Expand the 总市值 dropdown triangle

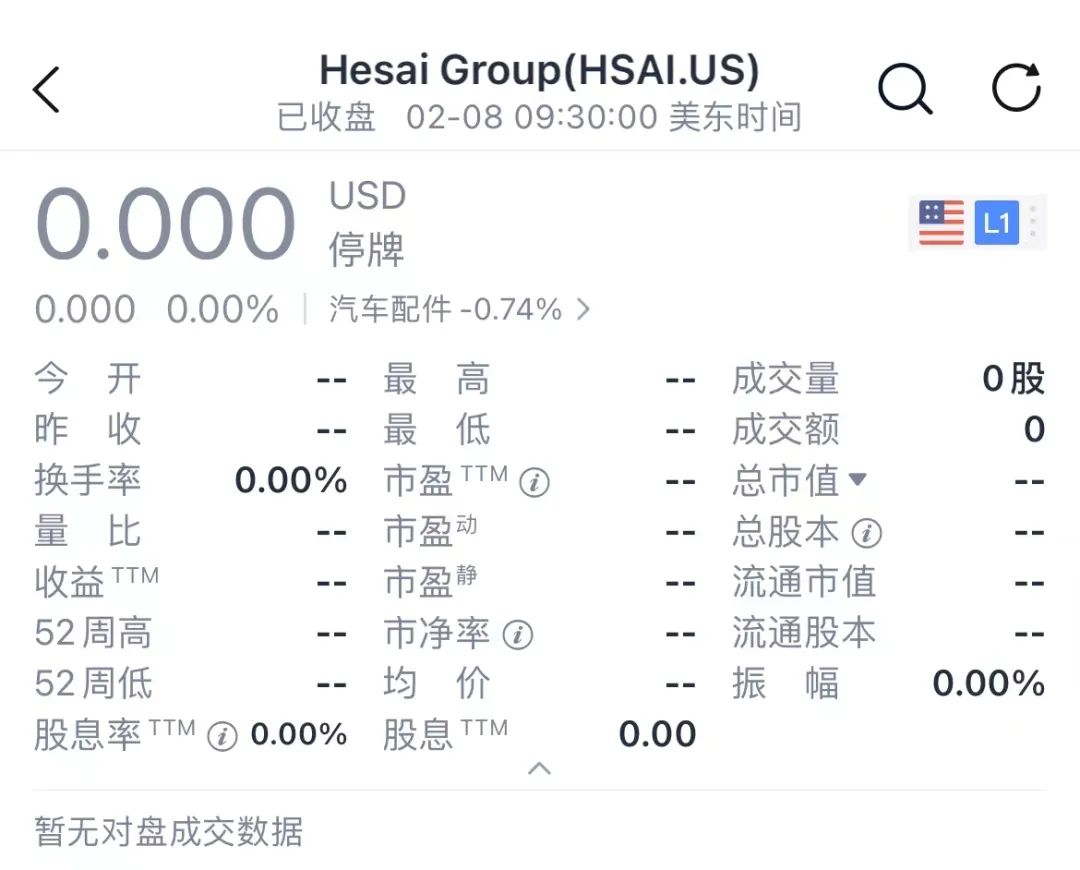click(858, 478)
